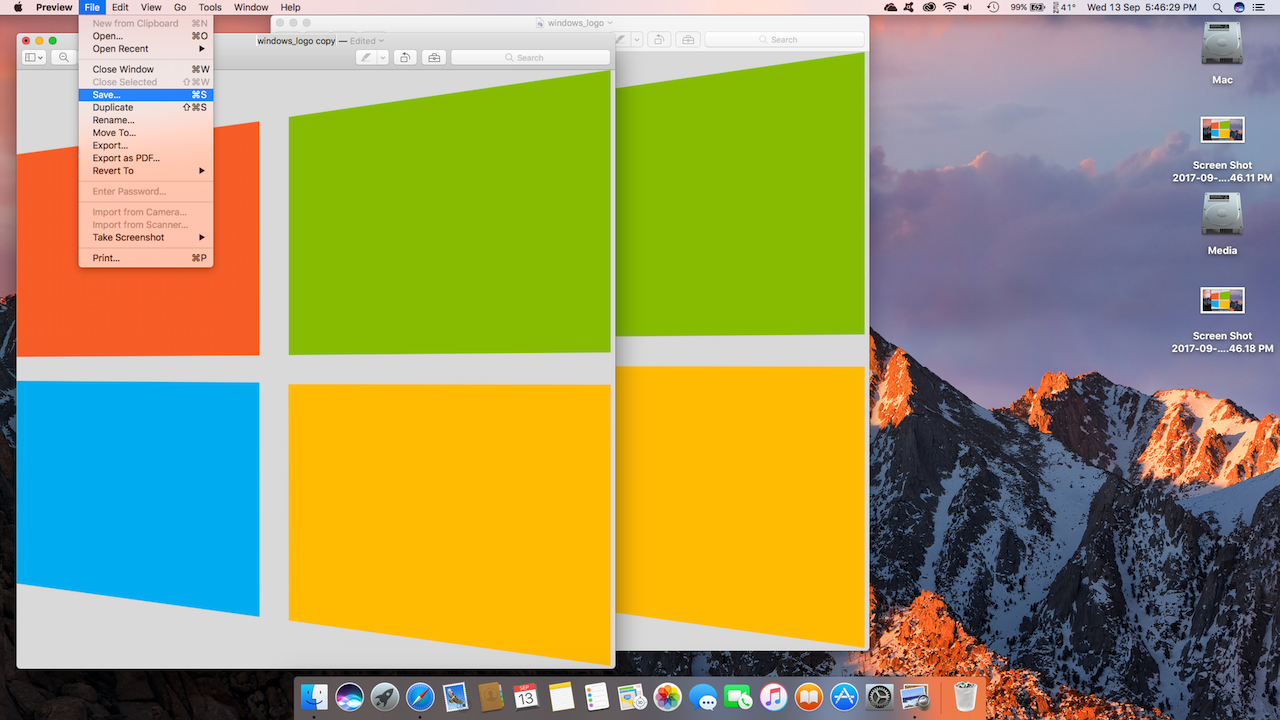The width and height of the screenshot is (1280, 720).
Task: Choose Save… from the File menu
Action: click(x=146, y=95)
